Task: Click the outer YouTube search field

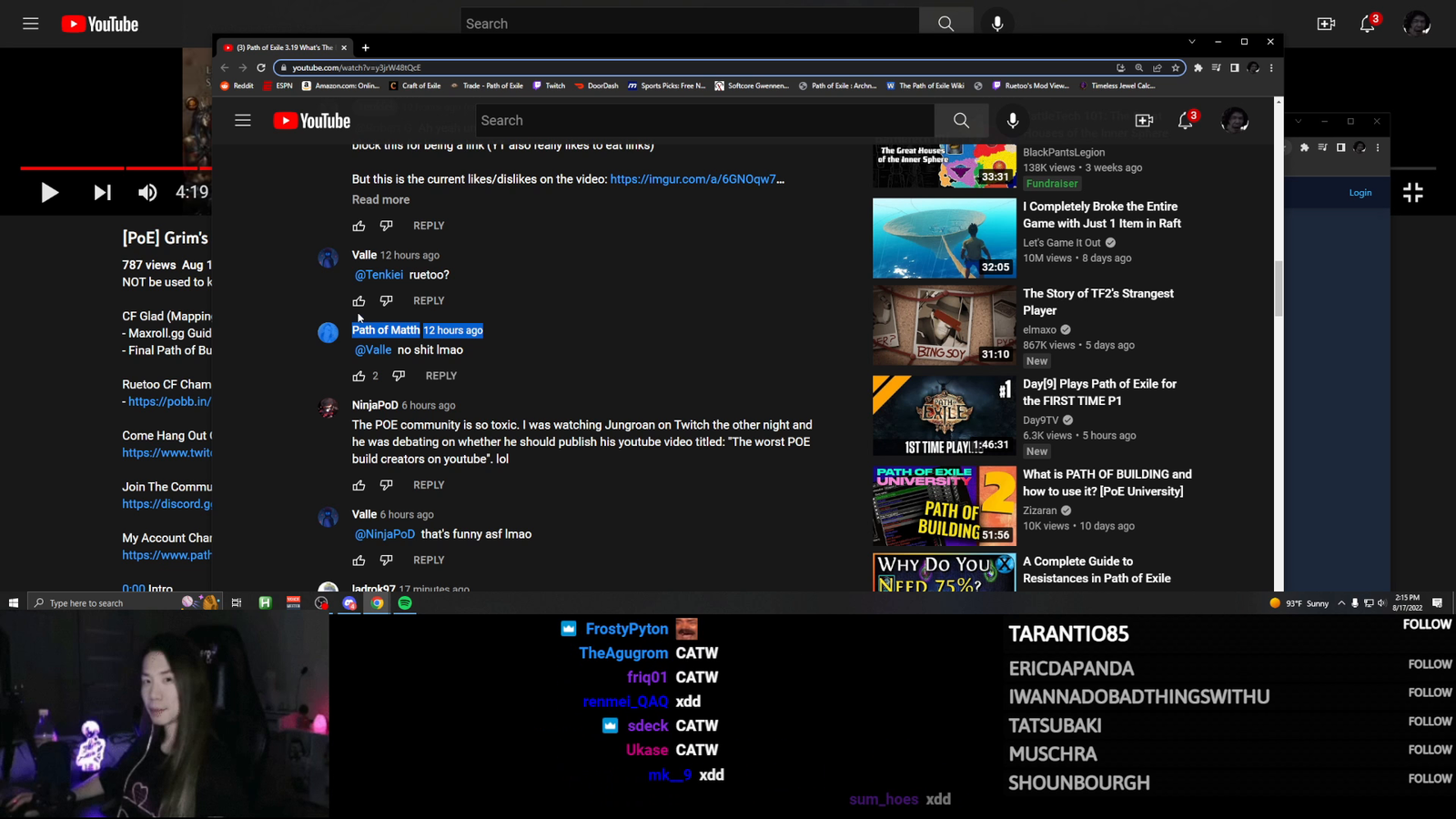Action: click(689, 24)
